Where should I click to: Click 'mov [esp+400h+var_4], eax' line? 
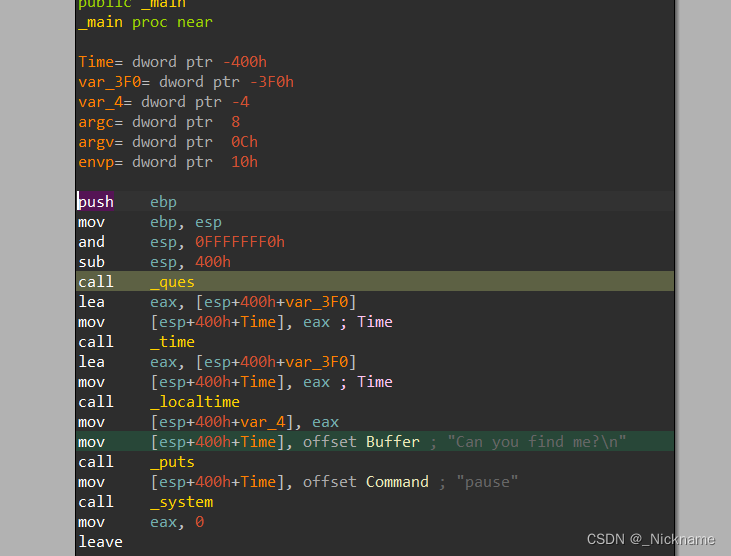click(x=208, y=422)
